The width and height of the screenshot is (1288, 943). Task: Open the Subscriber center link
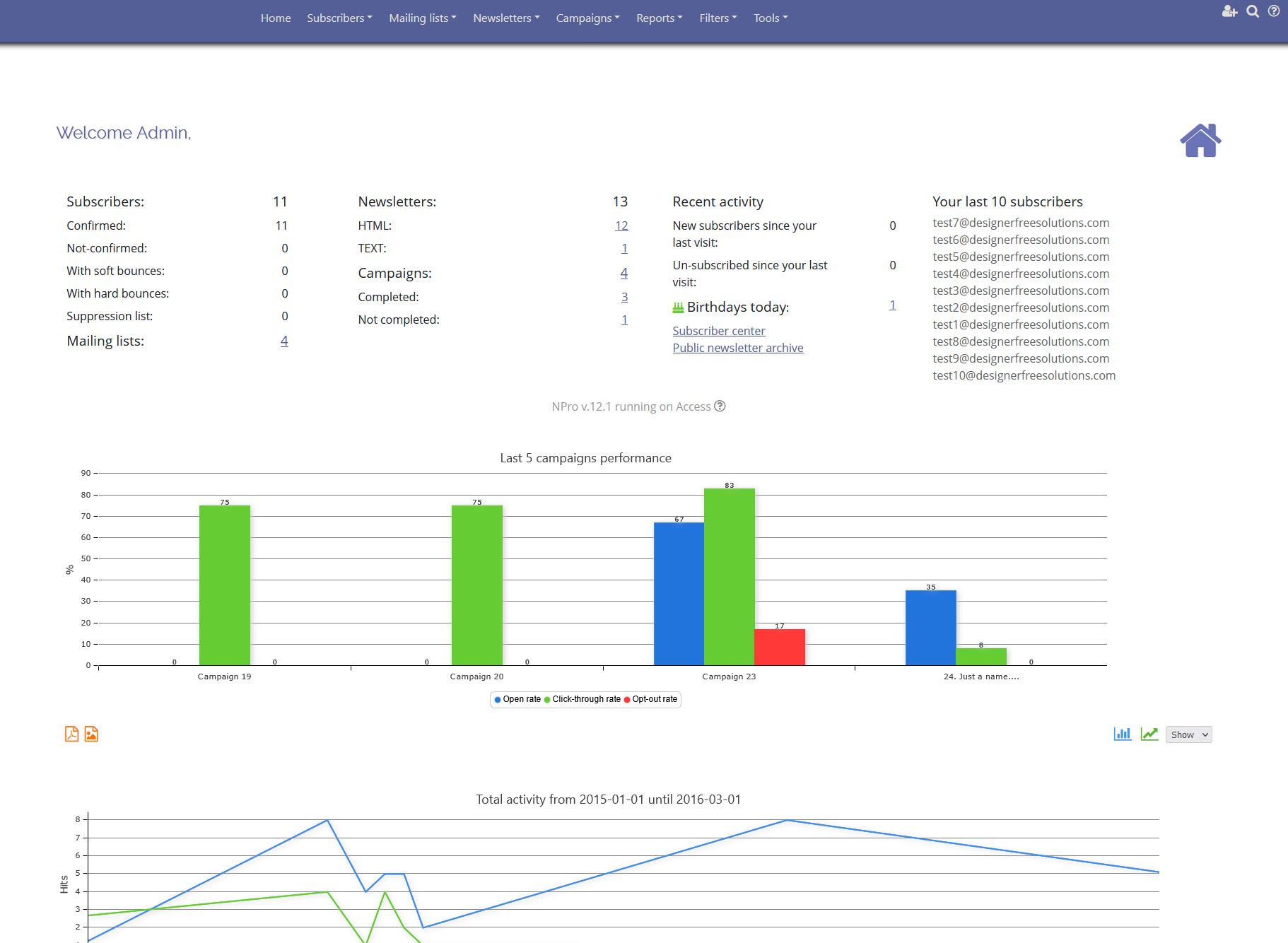(718, 330)
